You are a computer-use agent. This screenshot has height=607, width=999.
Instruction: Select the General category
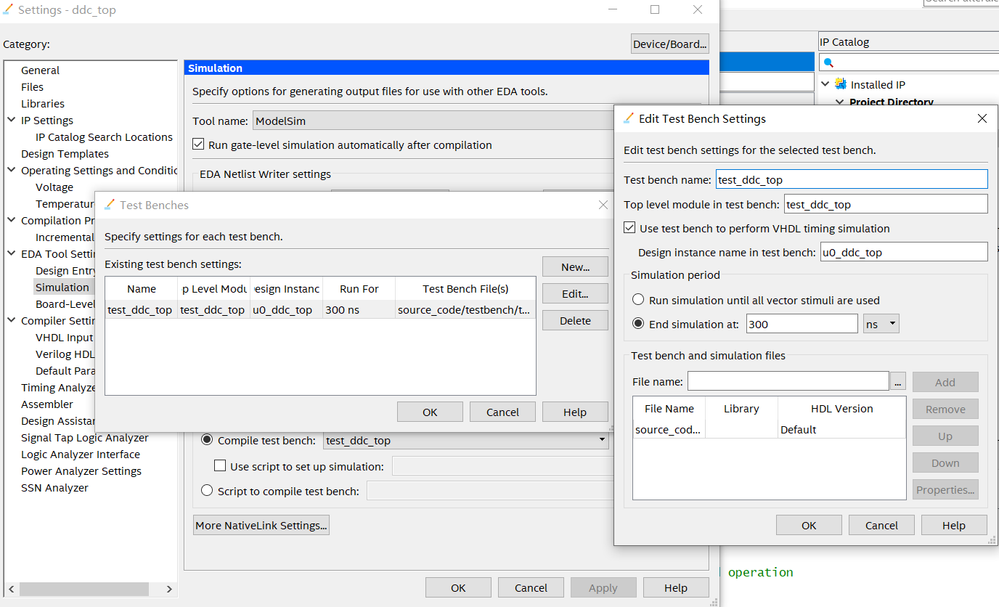(x=40, y=70)
